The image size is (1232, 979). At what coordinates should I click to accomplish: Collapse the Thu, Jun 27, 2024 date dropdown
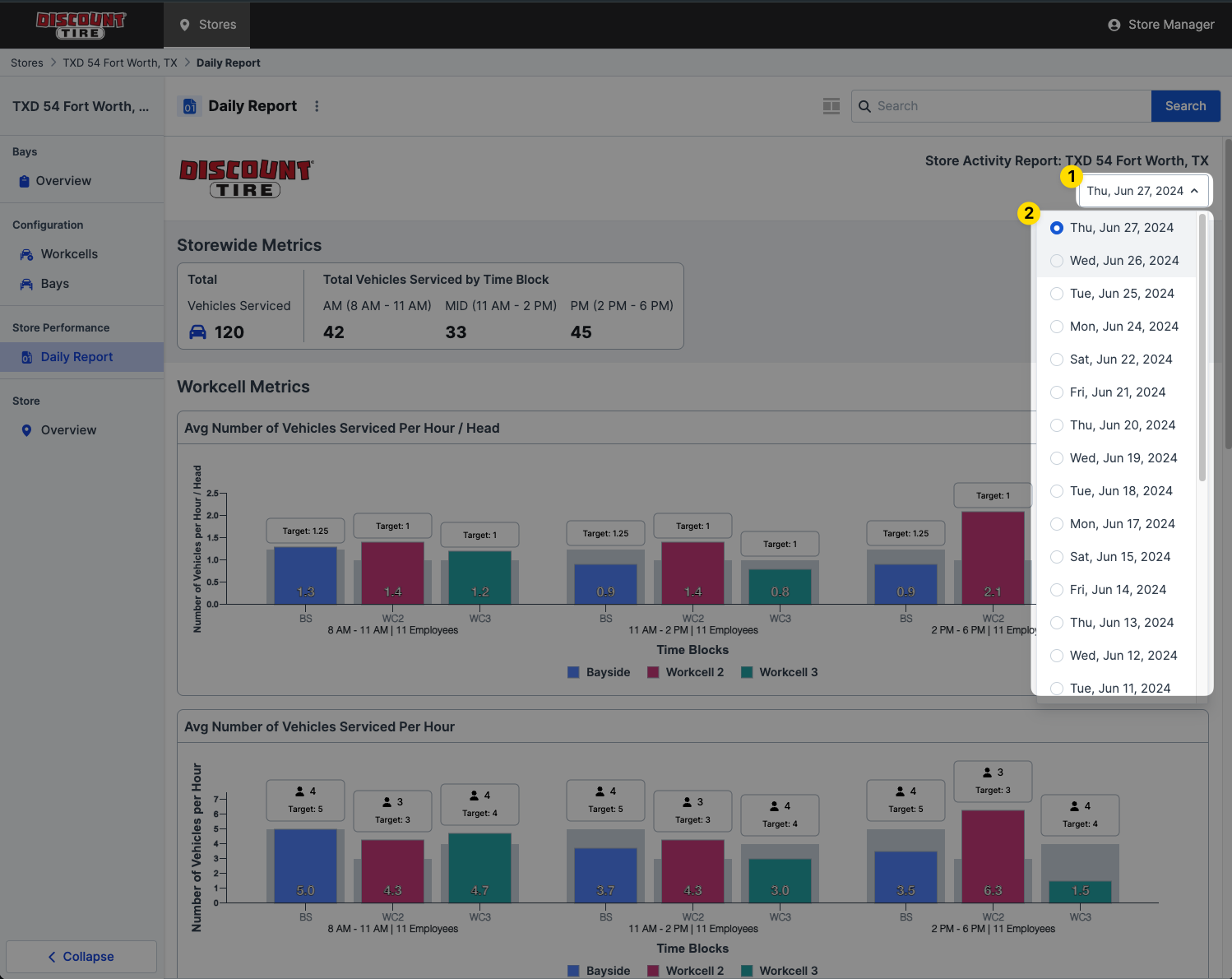click(1143, 191)
